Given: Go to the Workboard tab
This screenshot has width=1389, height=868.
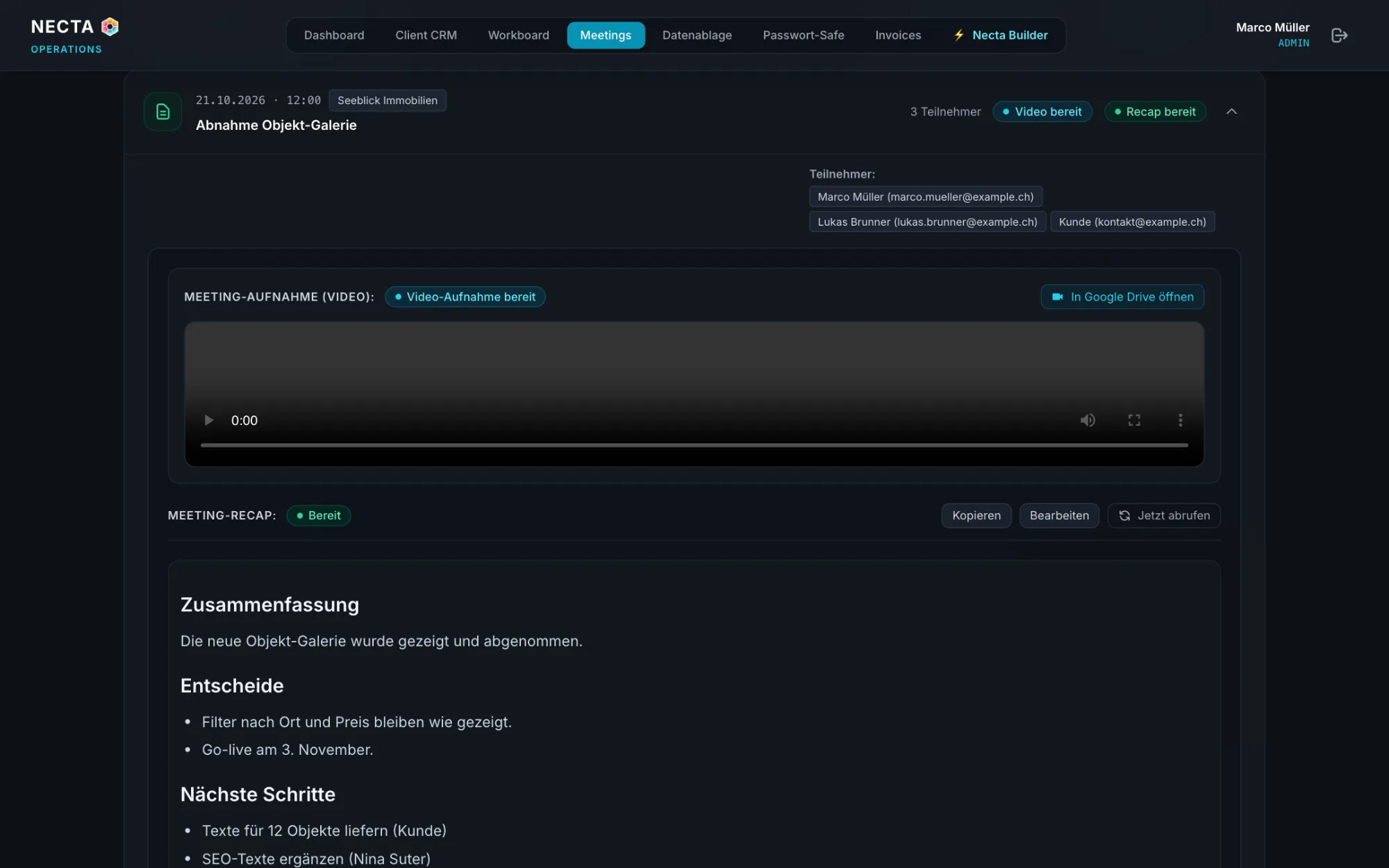Looking at the screenshot, I should 518,35.
